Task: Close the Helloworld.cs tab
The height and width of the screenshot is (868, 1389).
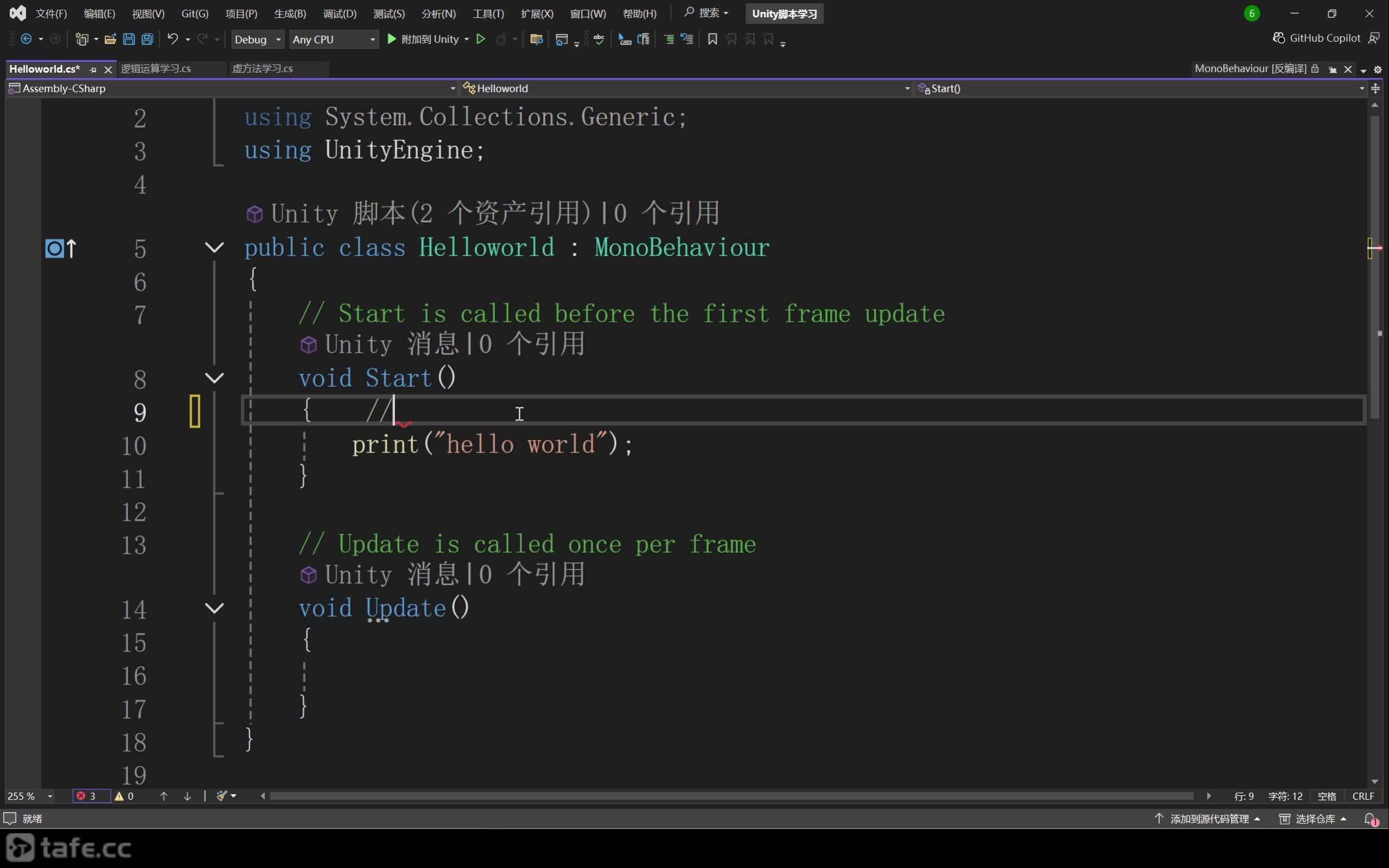Action: click(107, 69)
